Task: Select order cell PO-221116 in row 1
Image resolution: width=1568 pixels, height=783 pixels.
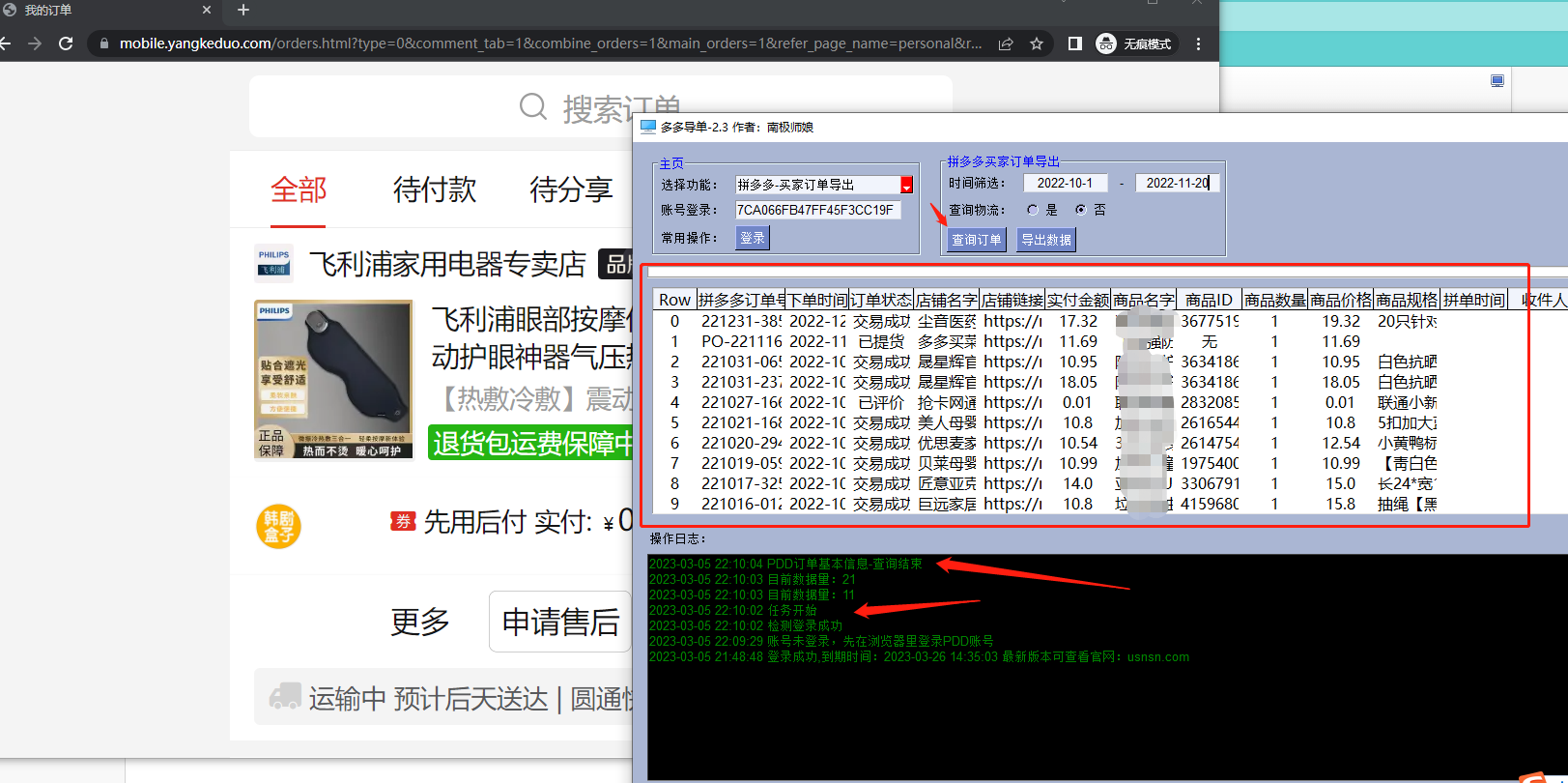Action: [741, 341]
